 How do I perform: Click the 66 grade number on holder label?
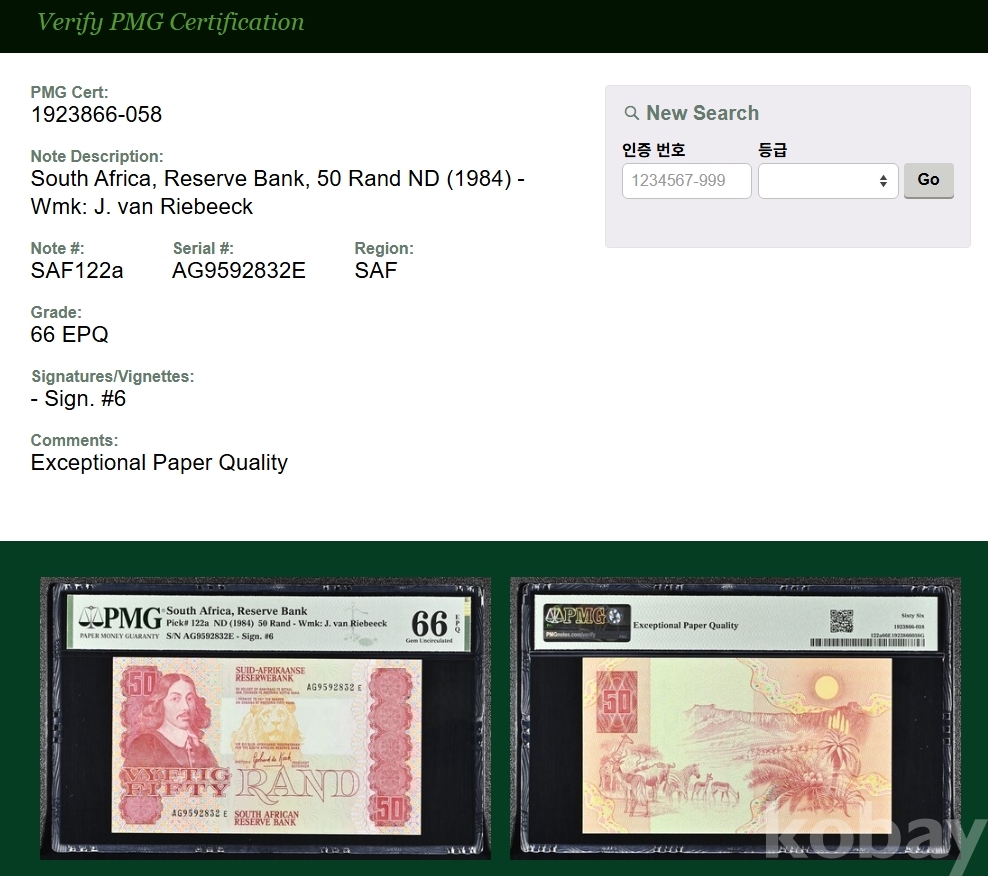429,624
